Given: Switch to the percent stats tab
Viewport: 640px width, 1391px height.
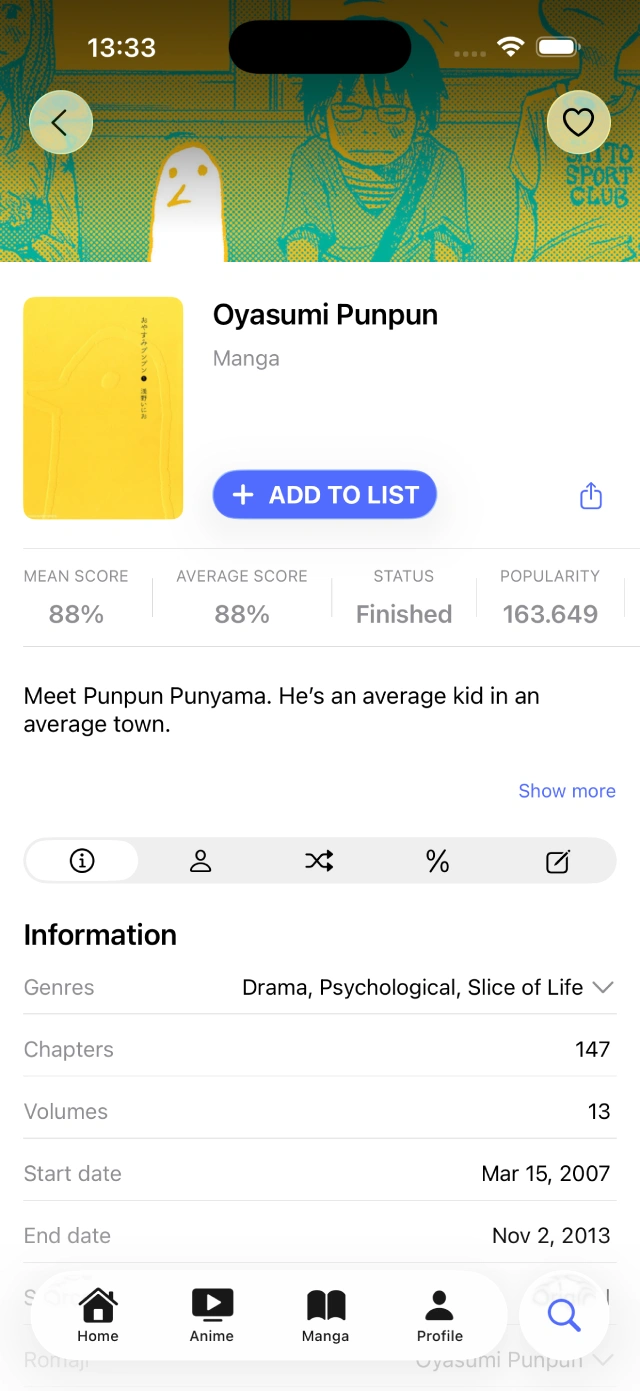Looking at the screenshot, I should 438,861.
